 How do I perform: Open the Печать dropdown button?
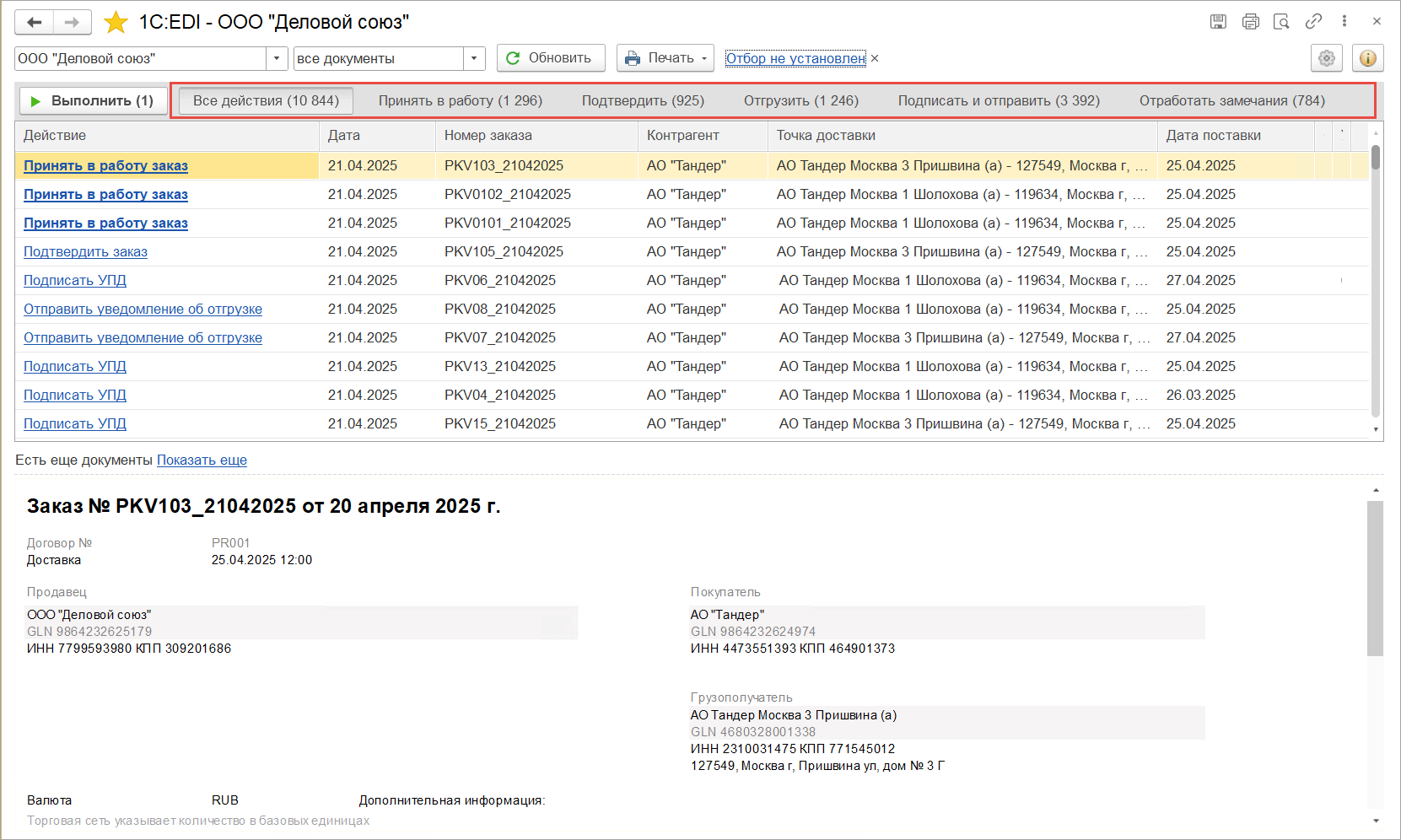point(665,58)
